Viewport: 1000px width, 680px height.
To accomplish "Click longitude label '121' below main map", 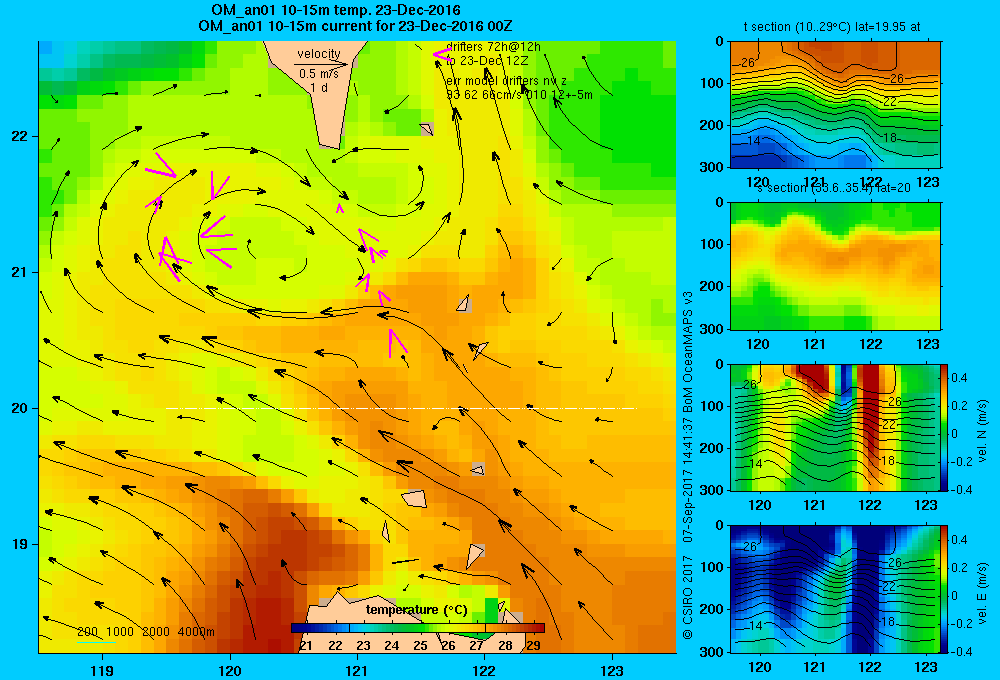I will pyautogui.click(x=357, y=670).
